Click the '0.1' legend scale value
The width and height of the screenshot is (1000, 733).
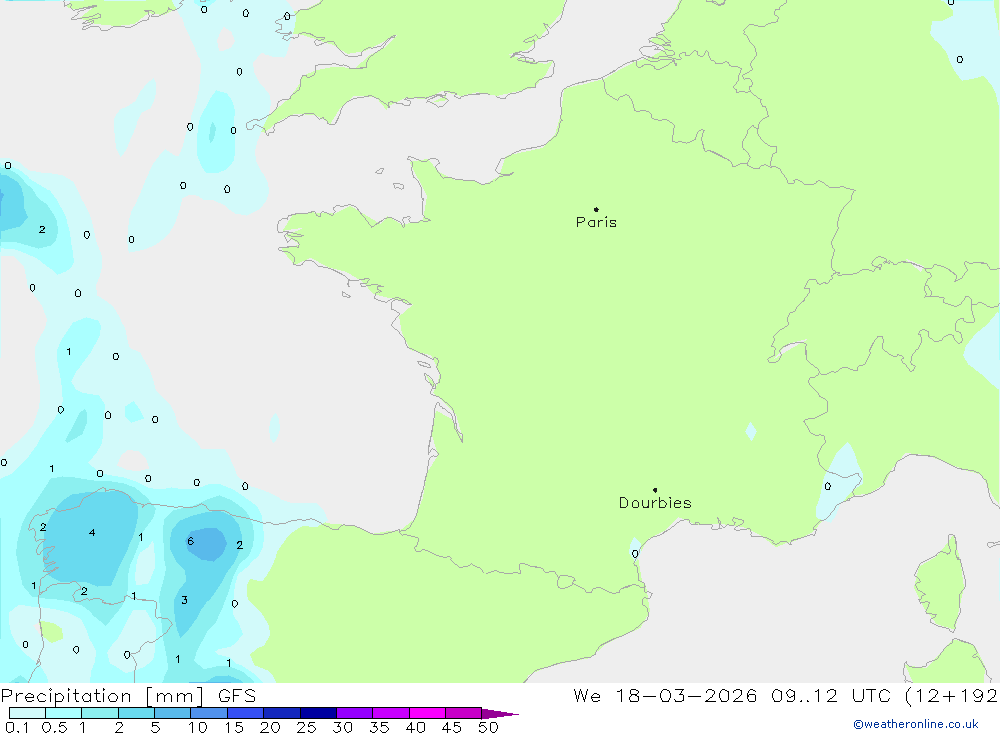(17, 727)
